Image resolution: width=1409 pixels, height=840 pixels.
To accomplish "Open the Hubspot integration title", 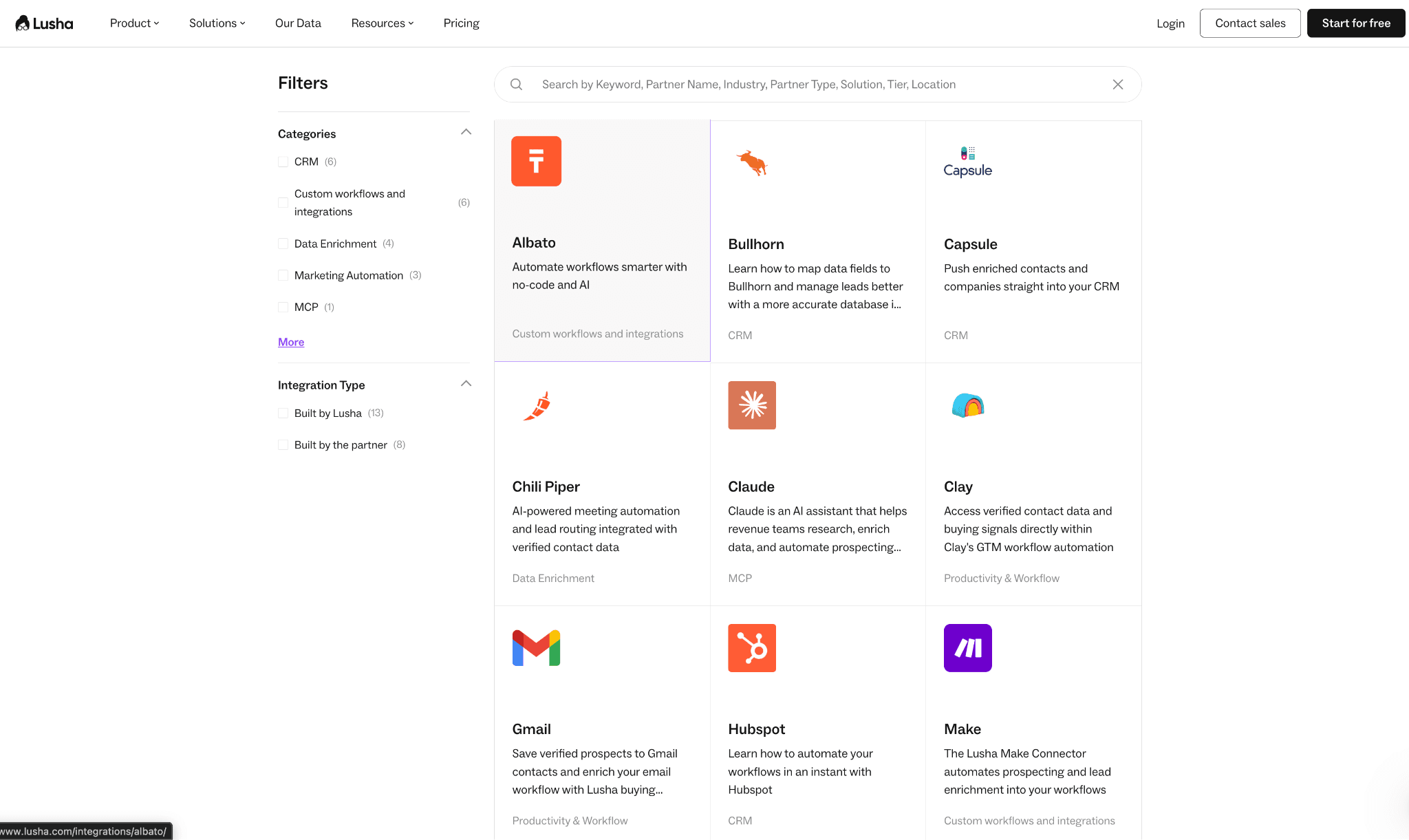I will (757, 729).
